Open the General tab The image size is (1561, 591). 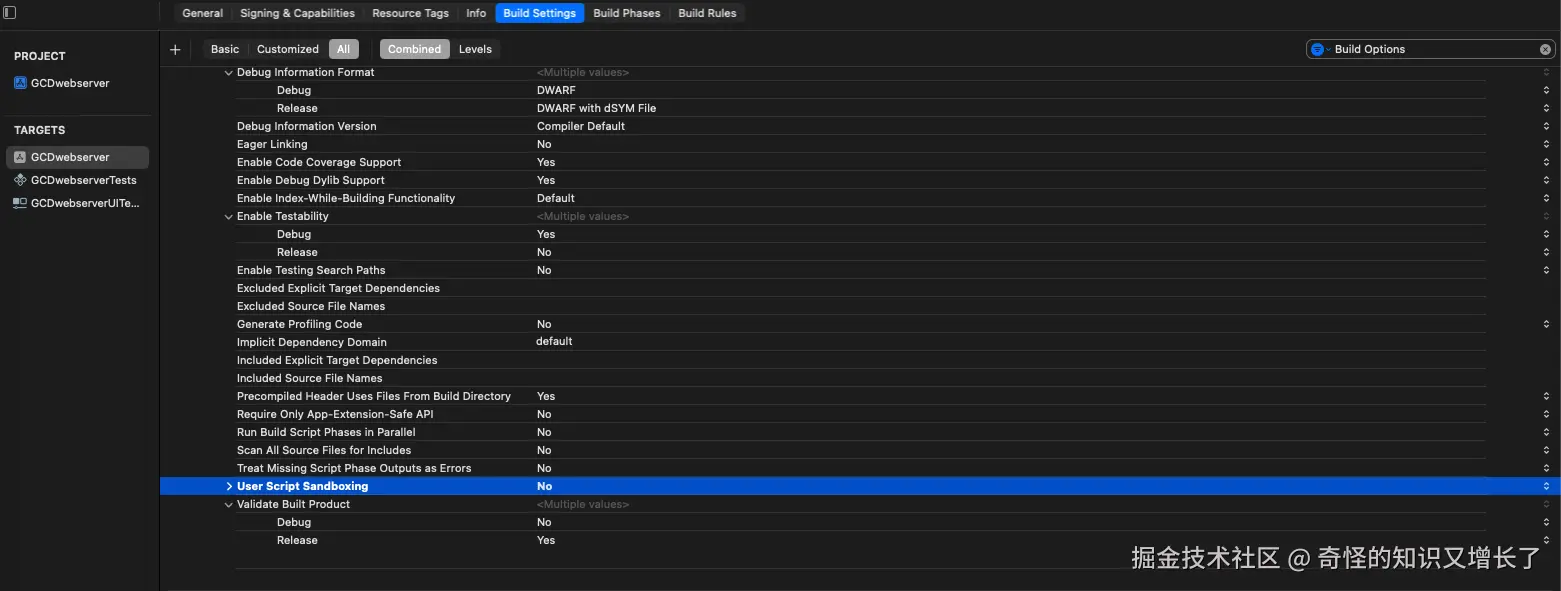click(x=202, y=13)
